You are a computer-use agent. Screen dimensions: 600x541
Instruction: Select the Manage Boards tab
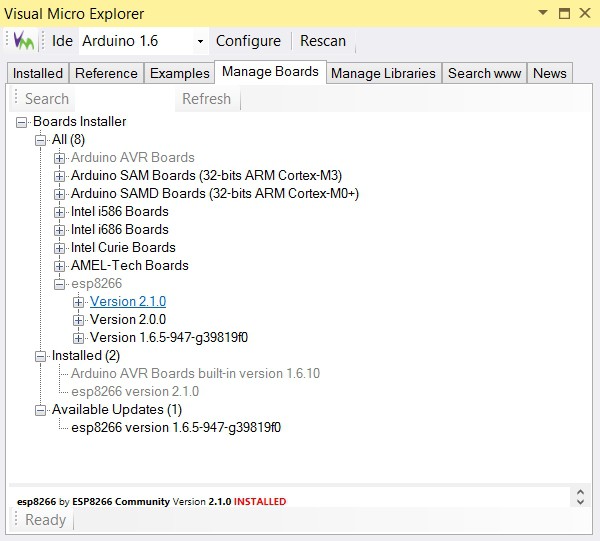(270, 72)
